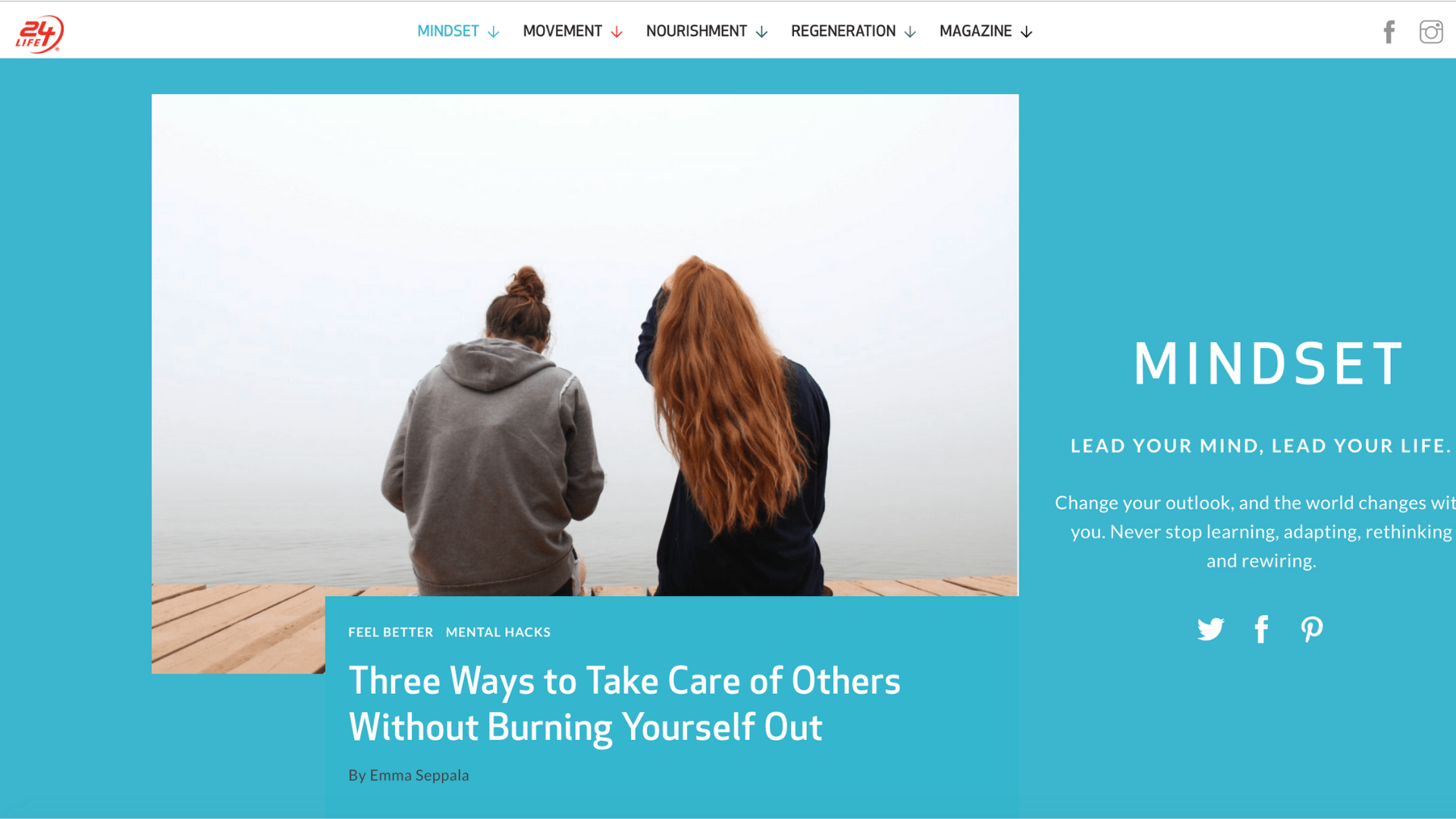1456x819 pixels.
Task: Open the Movement menu item
Action: click(562, 31)
